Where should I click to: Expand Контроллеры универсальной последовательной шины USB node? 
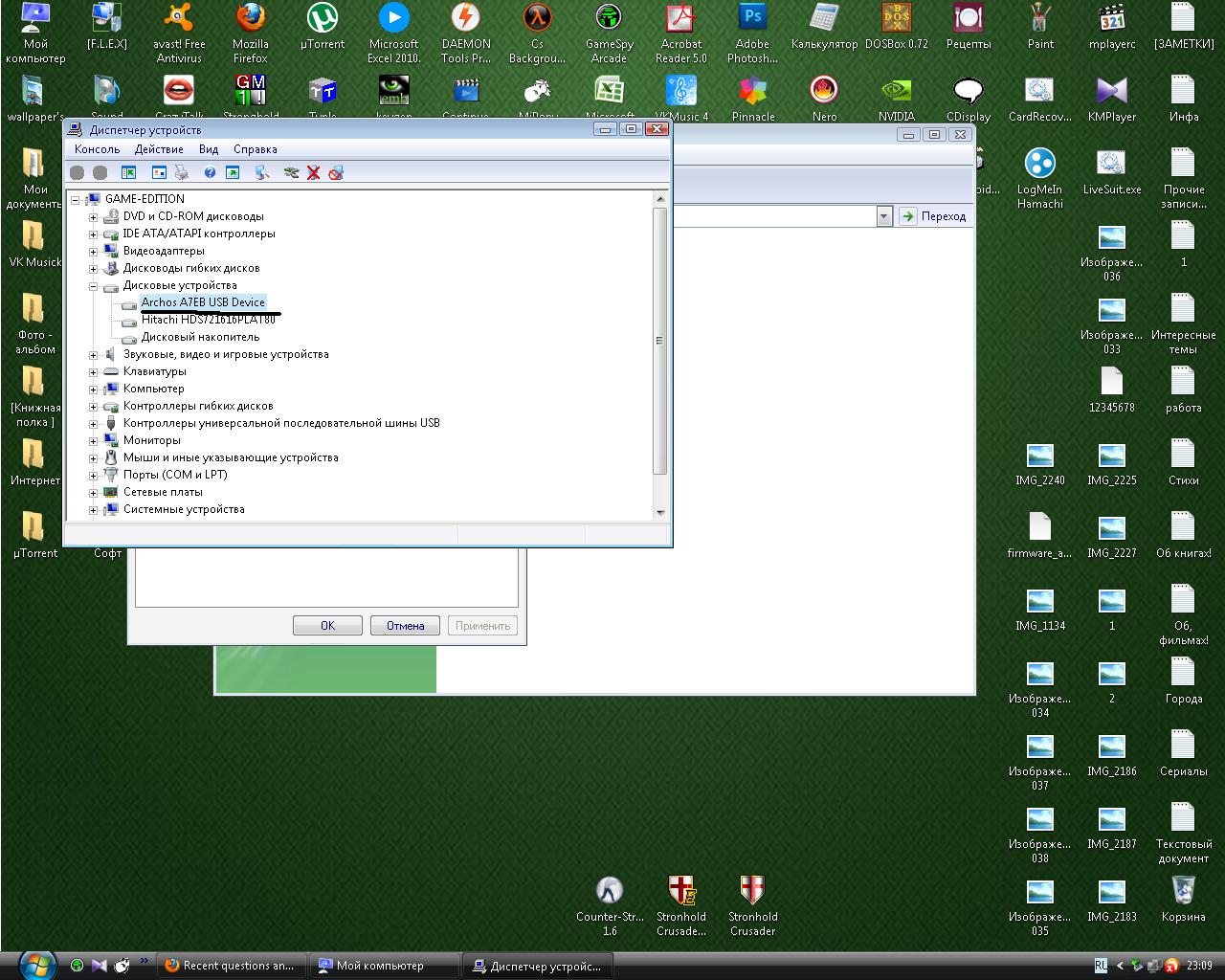[94, 423]
